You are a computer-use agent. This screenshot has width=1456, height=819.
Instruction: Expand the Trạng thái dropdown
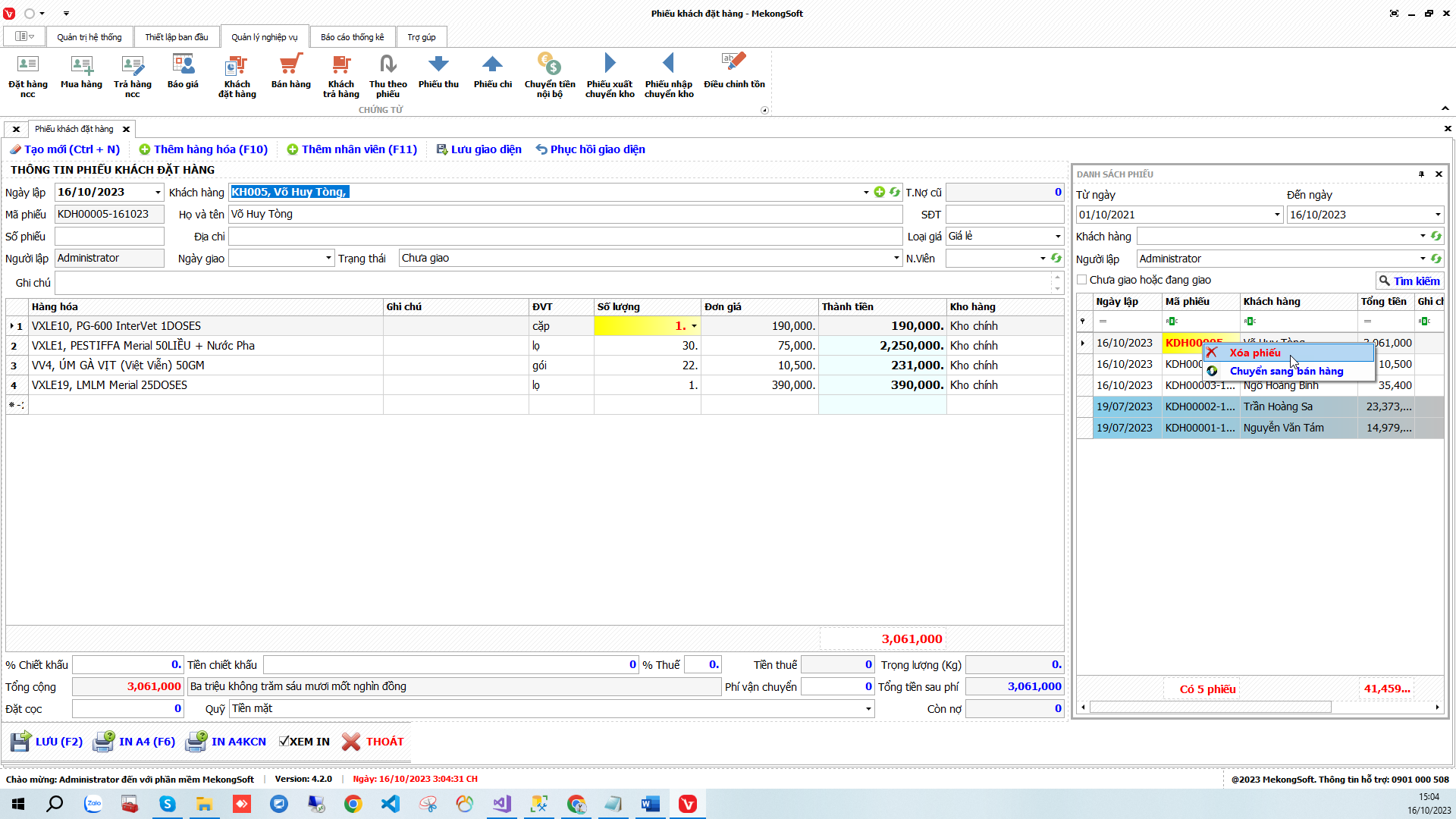tap(896, 259)
